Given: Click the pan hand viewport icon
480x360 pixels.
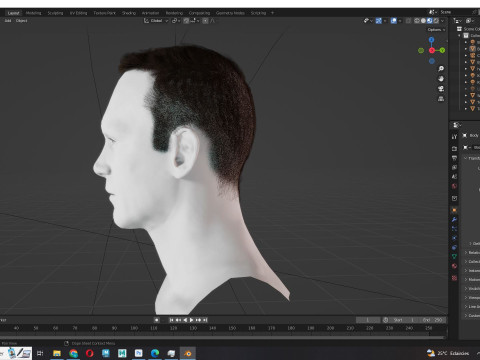Looking at the screenshot, I should 441,79.
